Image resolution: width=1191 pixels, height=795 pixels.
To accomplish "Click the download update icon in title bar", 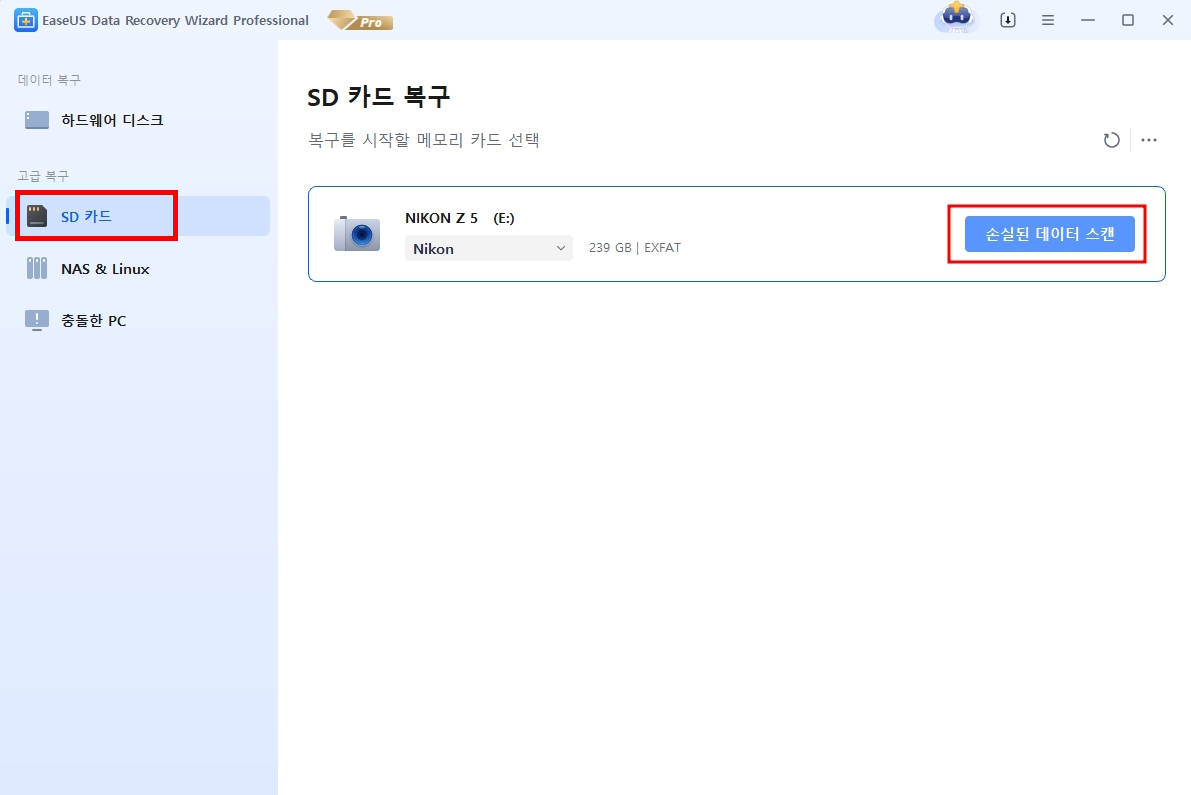I will pos(1008,20).
